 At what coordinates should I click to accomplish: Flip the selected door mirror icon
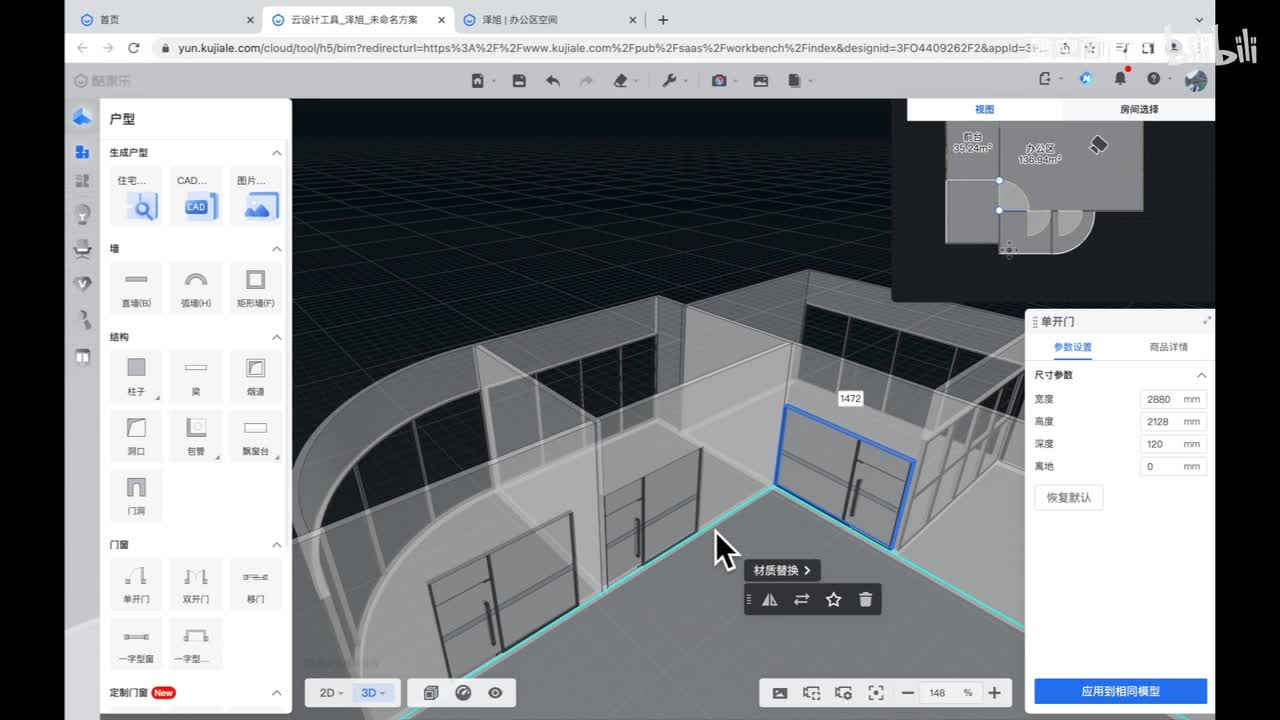pos(770,600)
